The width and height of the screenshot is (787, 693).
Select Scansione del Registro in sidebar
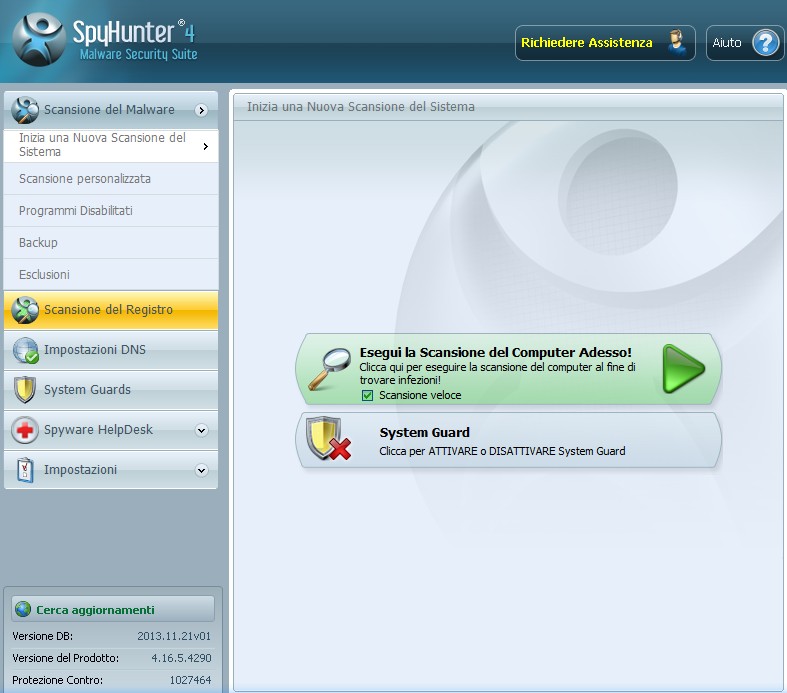111,310
